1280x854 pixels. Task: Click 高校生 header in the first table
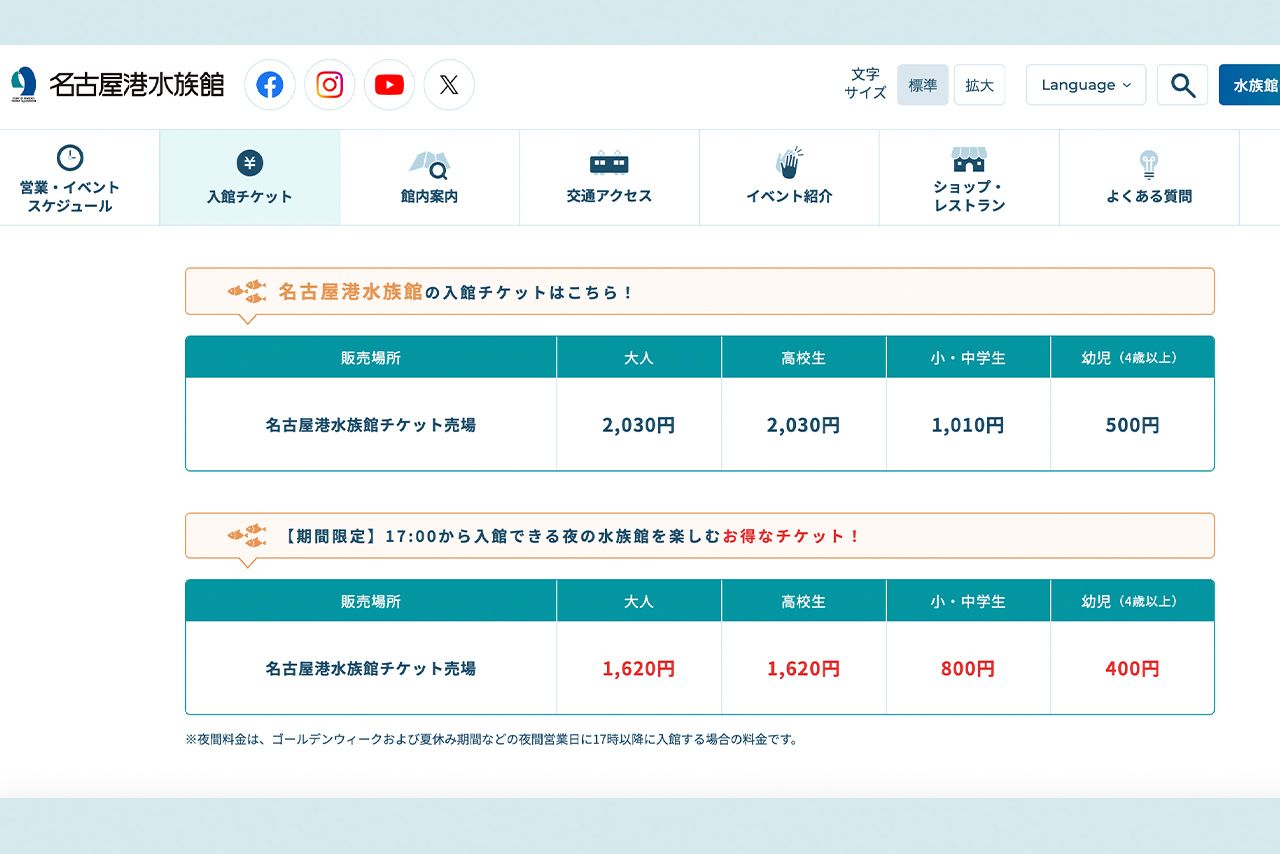[x=803, y=357]
